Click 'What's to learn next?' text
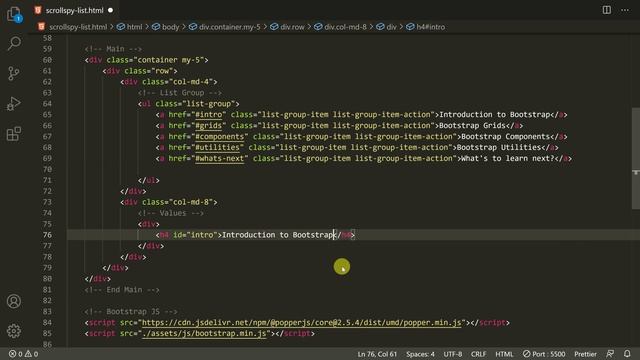The image size is (640, 360). pyautogui.click(x=508, y=158)
